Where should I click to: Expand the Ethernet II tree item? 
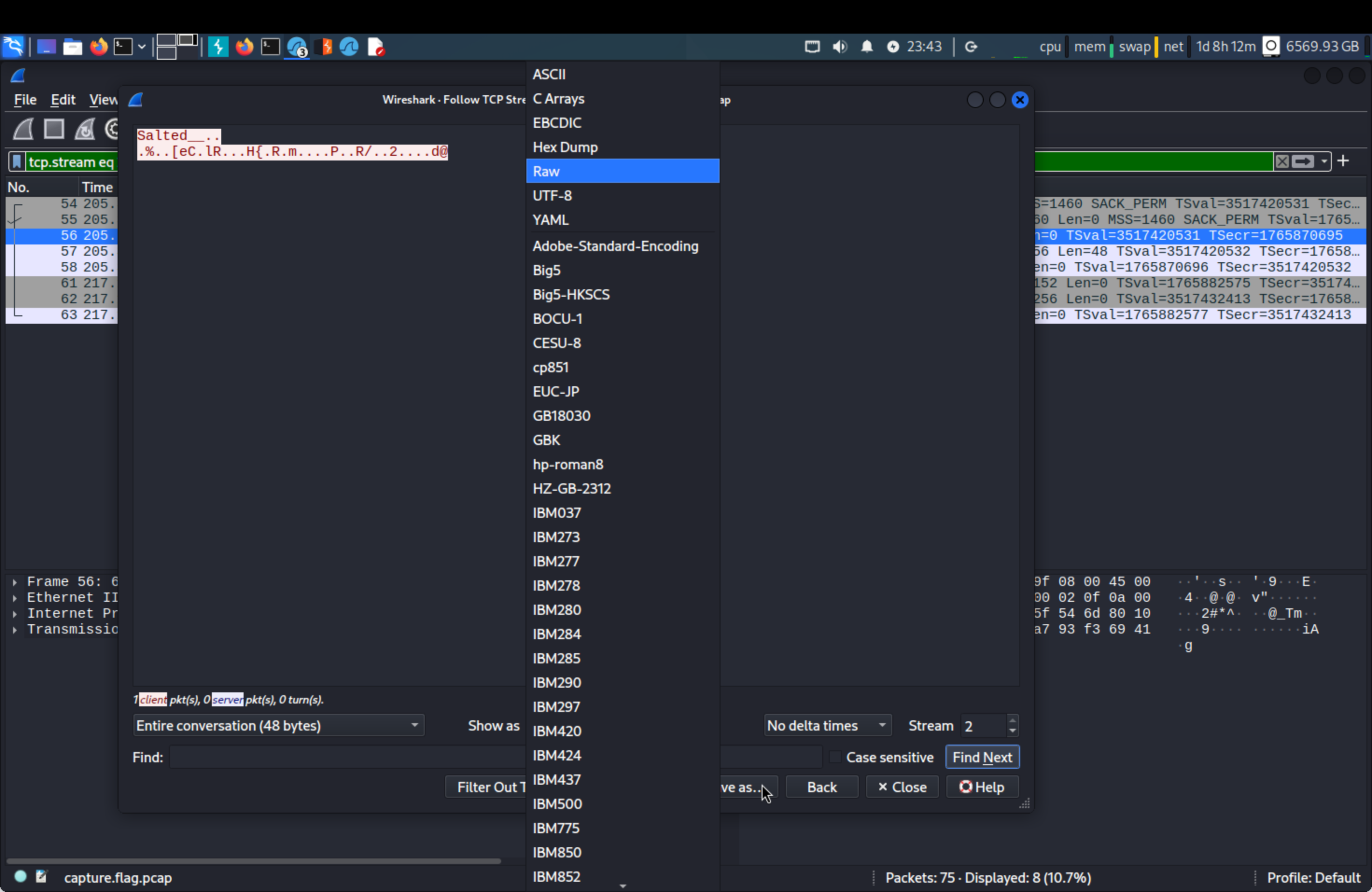[x=14, y=598]
